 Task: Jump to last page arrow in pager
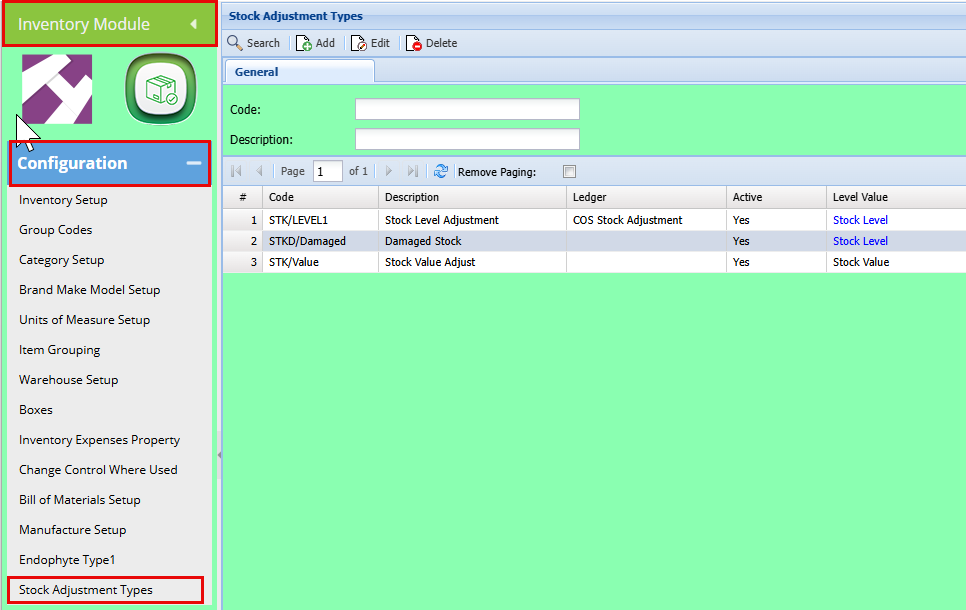point(413,171)
